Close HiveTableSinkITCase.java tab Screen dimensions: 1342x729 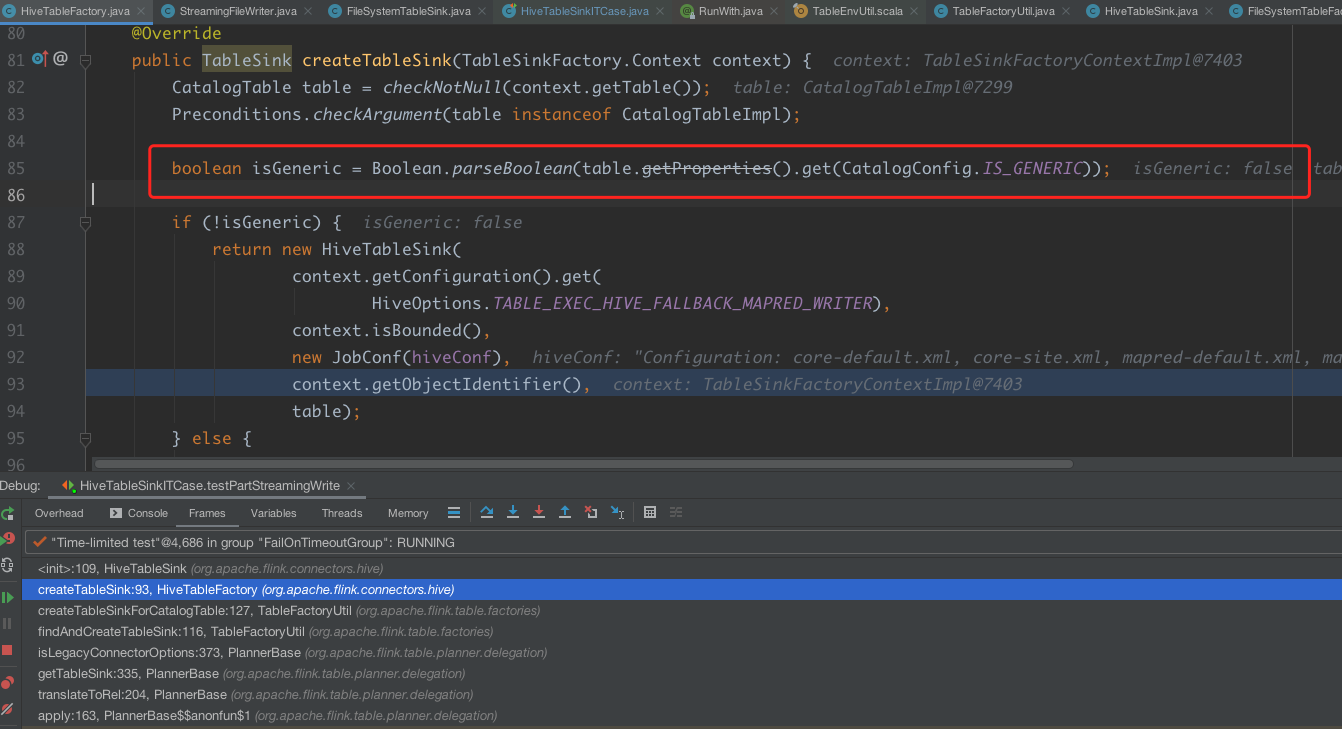click(660, 11)
